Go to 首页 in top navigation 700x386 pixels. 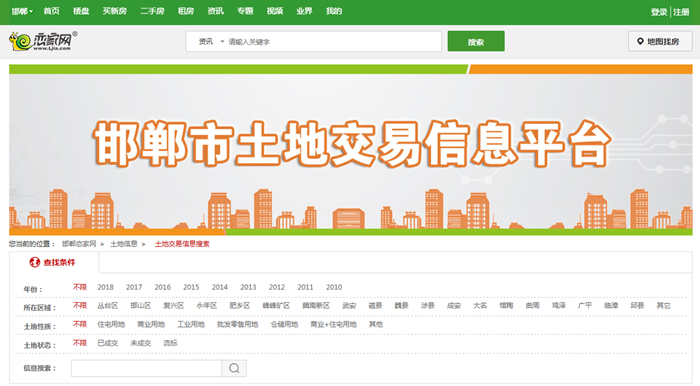click(51, 11)
